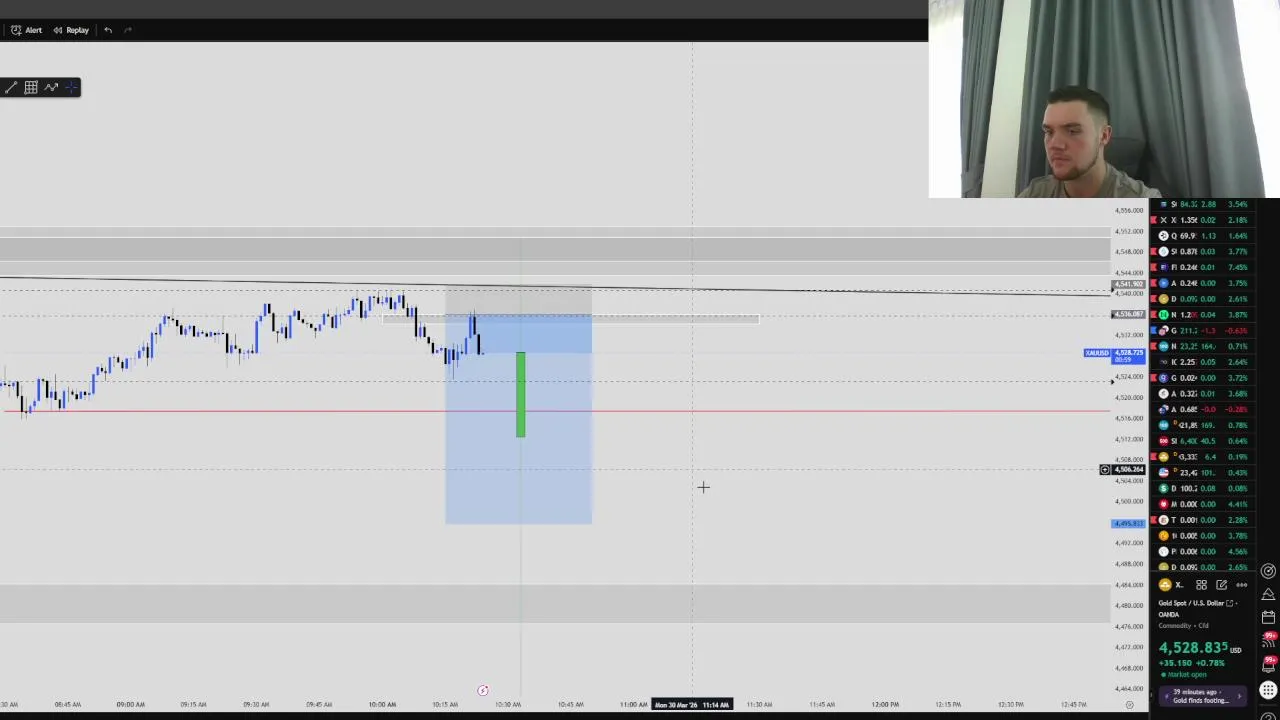1280x720 pixels.
Task: Click the 4,541.902 price axis label
Action: coord(1128,284)
